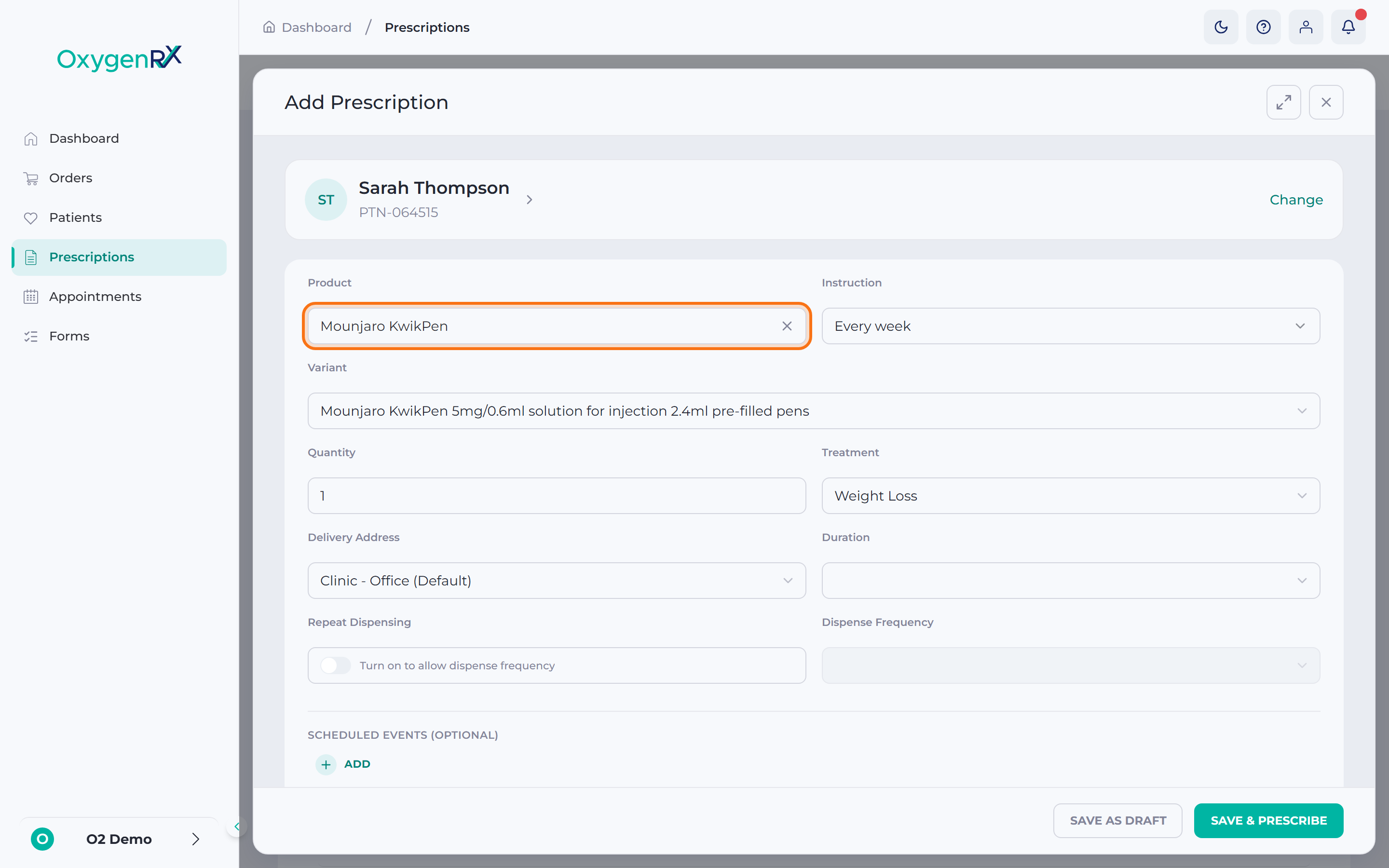
Task: Open the Delivery Address dropdown
Action: tap(557, 581)
